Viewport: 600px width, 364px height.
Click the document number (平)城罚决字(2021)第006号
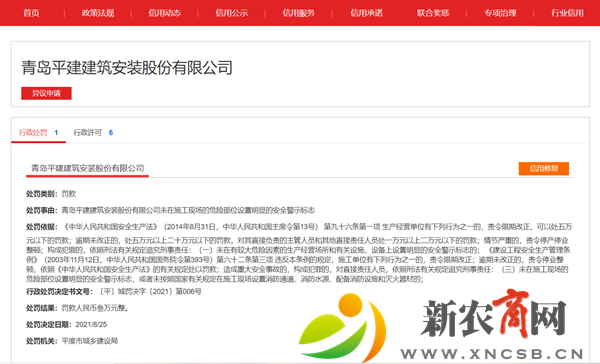[x=150, y=292]
